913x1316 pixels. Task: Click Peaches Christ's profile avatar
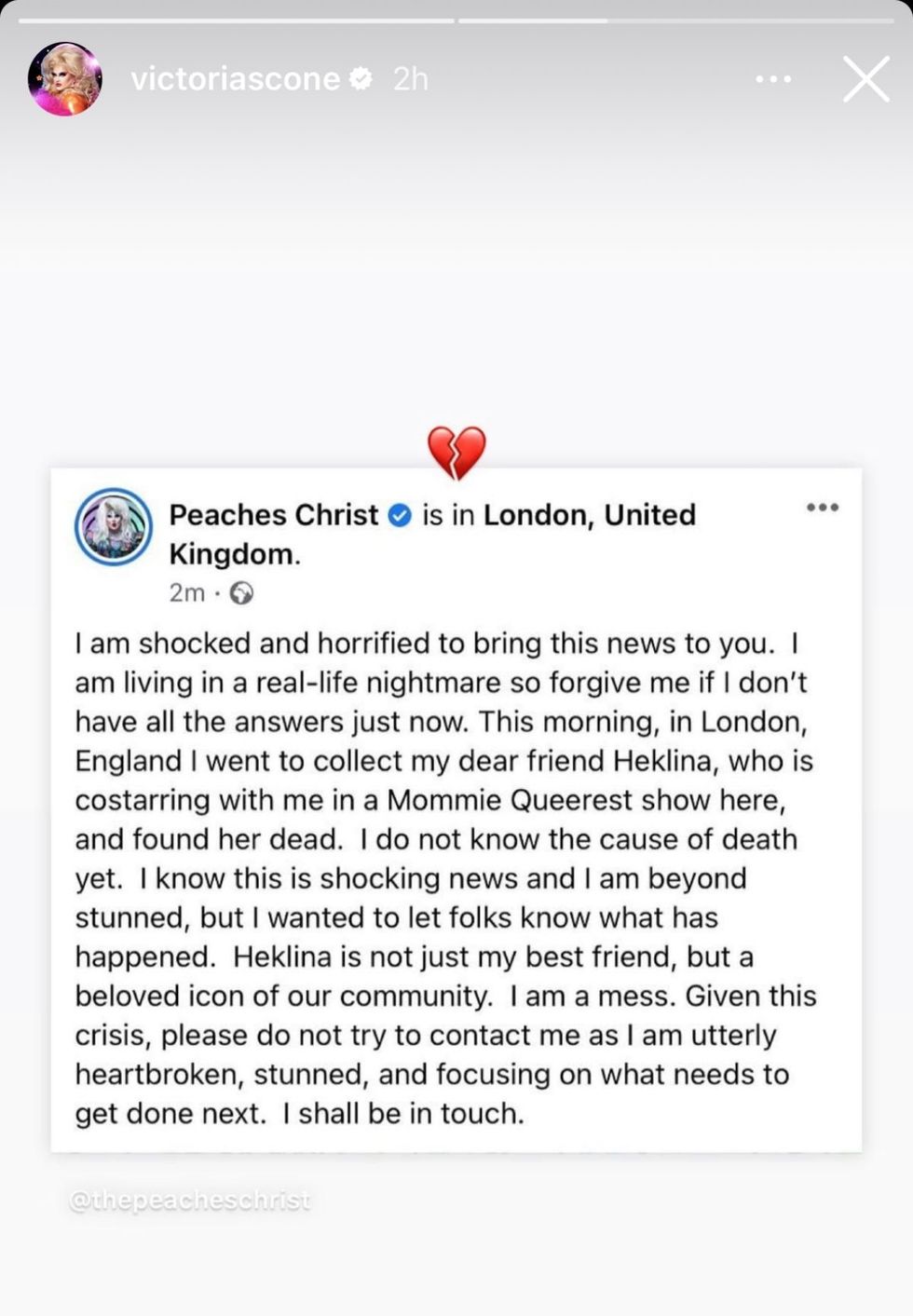[x=114, y=527]
